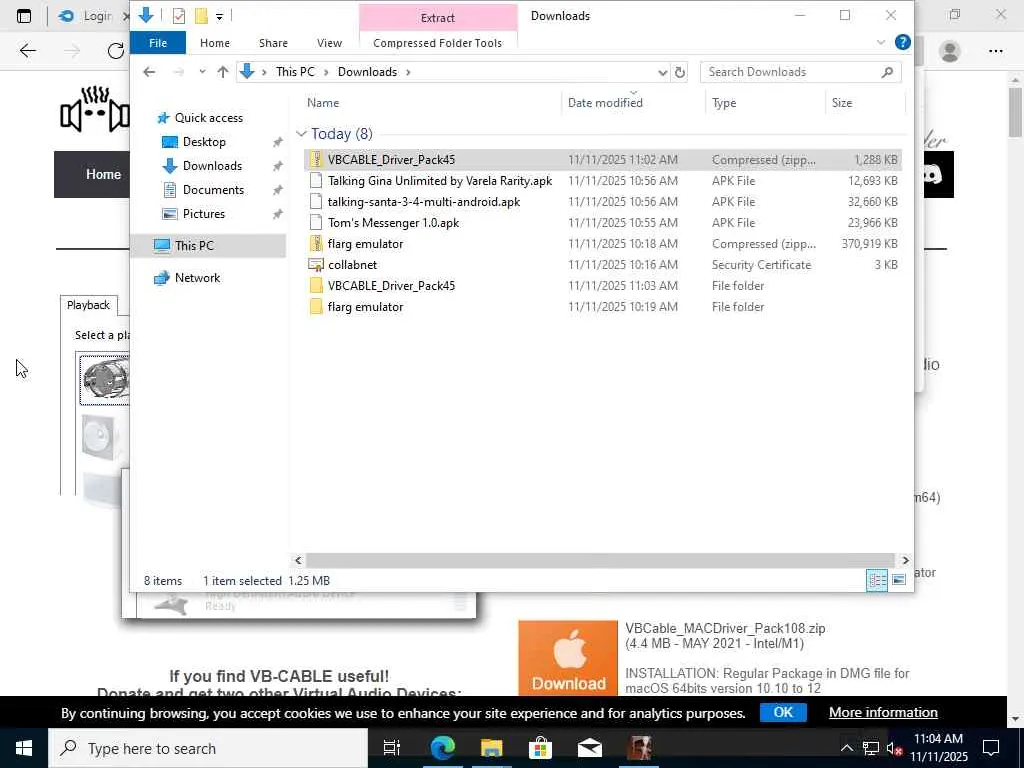This screenshot has height=768, width=1024.
Task: Open the File menu in Explorer
Action: coord(158,43)
